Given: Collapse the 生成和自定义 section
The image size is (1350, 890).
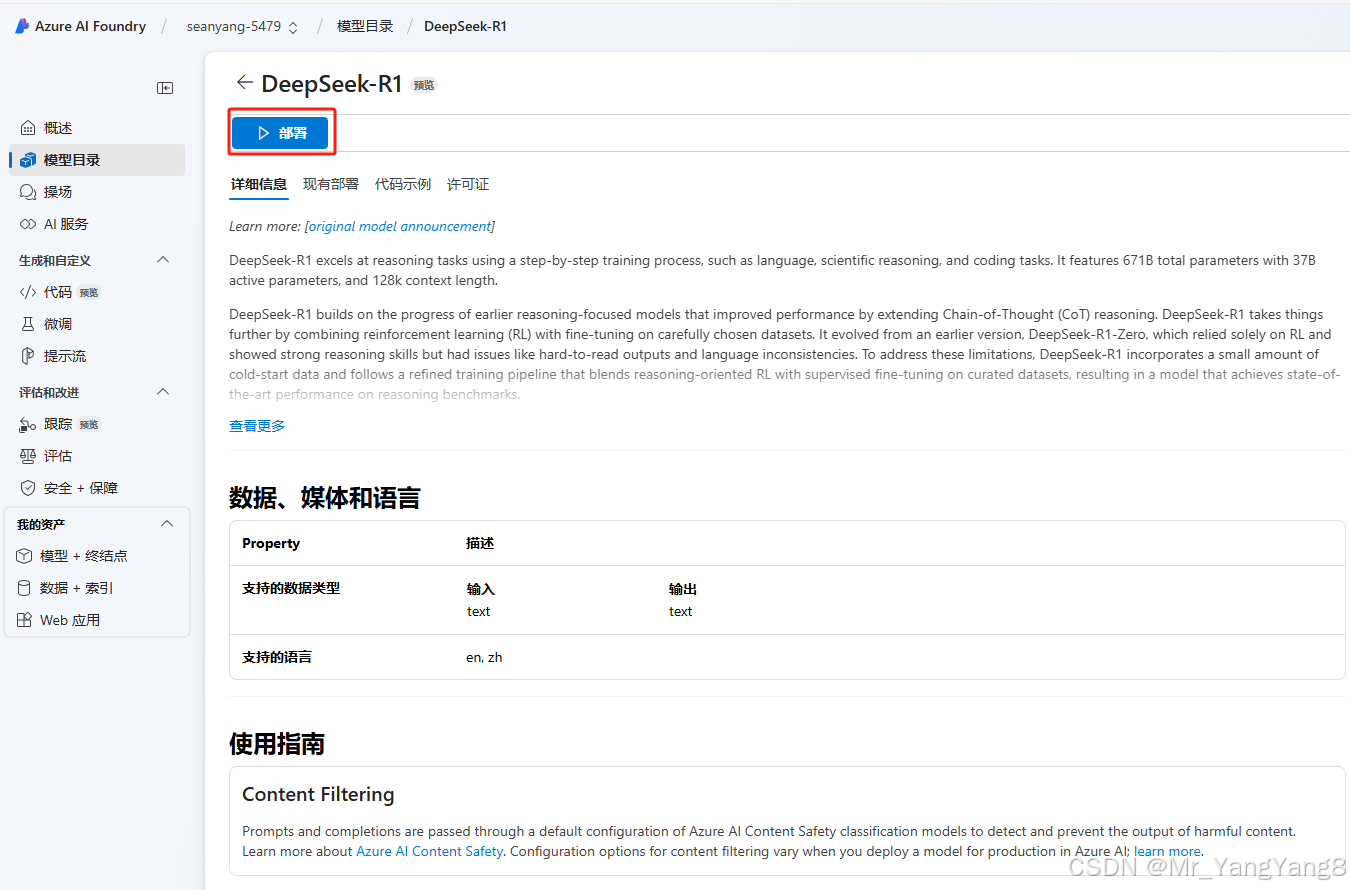Looking at the screenshot, I should point(164,260).
